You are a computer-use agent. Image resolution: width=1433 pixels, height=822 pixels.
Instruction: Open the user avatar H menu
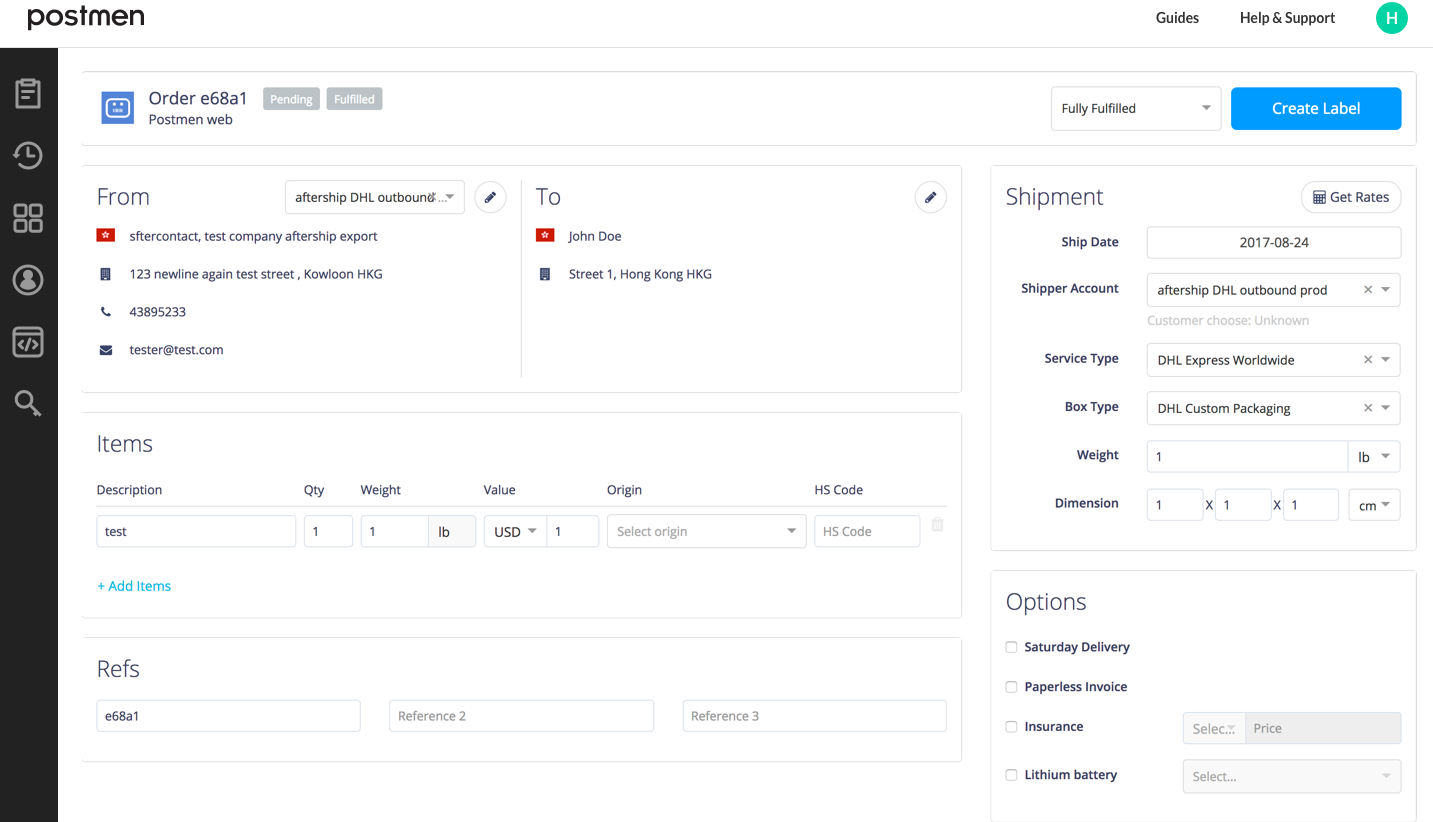point(1391,18)
